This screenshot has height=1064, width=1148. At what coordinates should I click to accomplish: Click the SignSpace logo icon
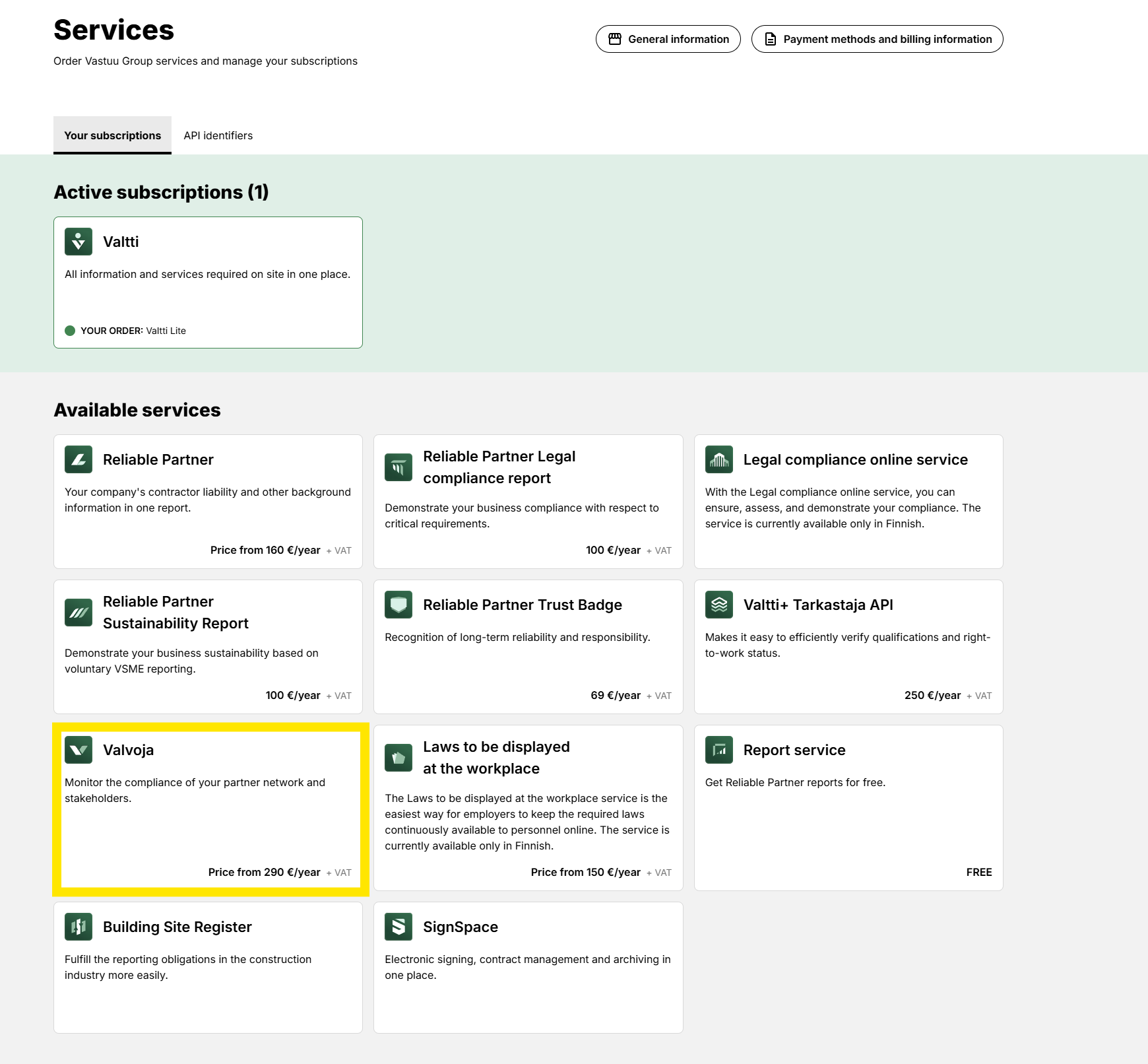pyautogui.click(x=399, y=927)
